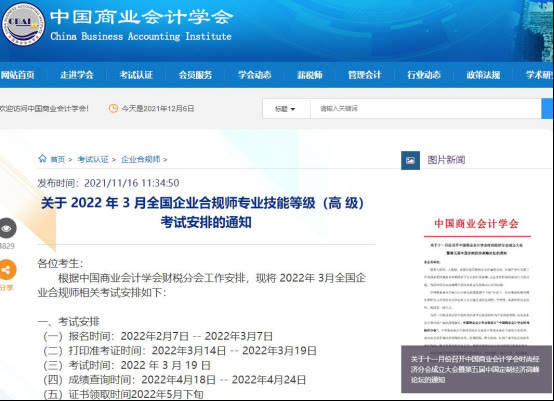Click the keyword search input field
Image resolution: width=554 pixels, height=401 pixels.
click(426, 109)
